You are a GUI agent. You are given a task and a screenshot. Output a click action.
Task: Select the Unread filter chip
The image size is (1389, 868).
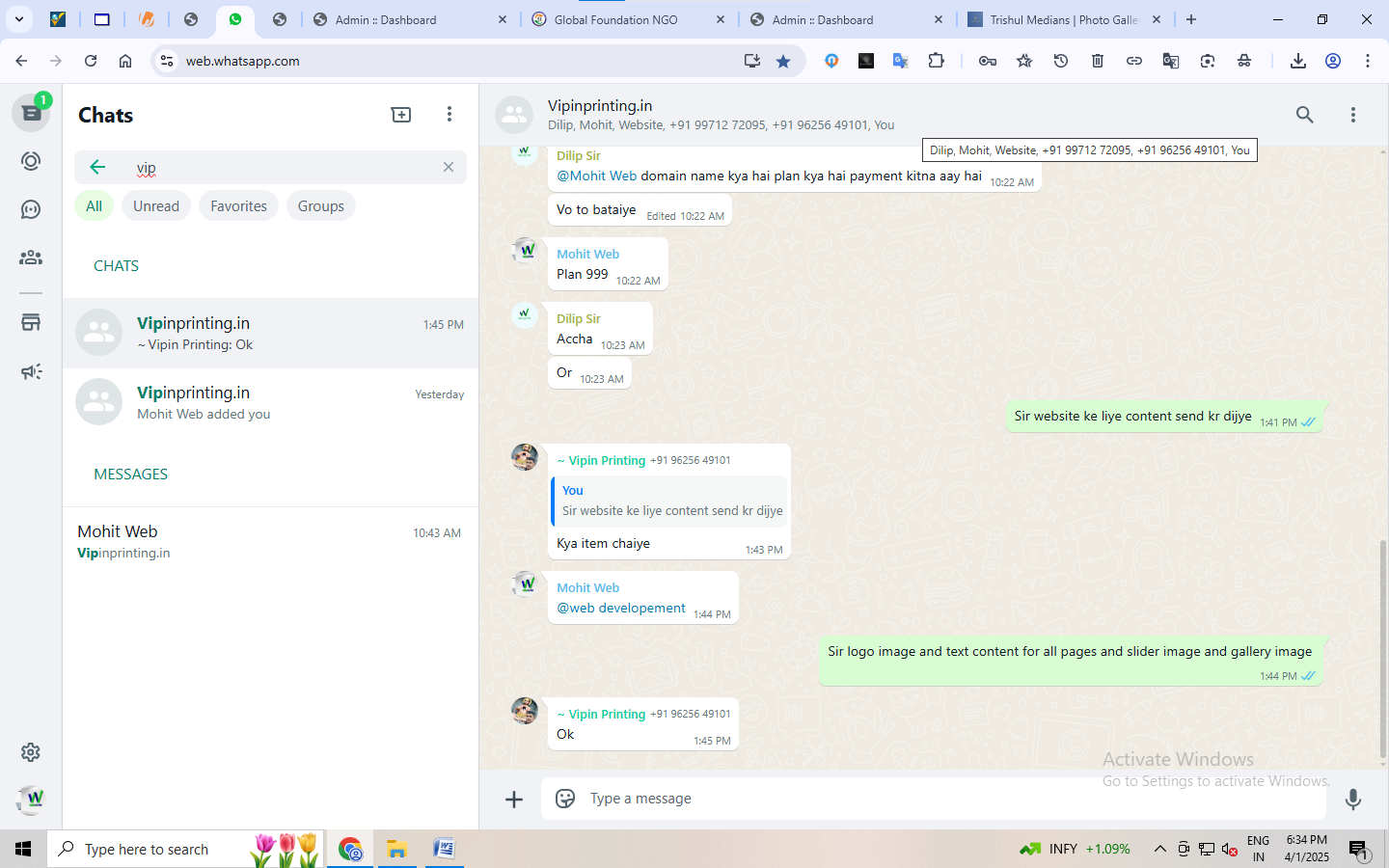pyautogui.click(x=156, y=205)
